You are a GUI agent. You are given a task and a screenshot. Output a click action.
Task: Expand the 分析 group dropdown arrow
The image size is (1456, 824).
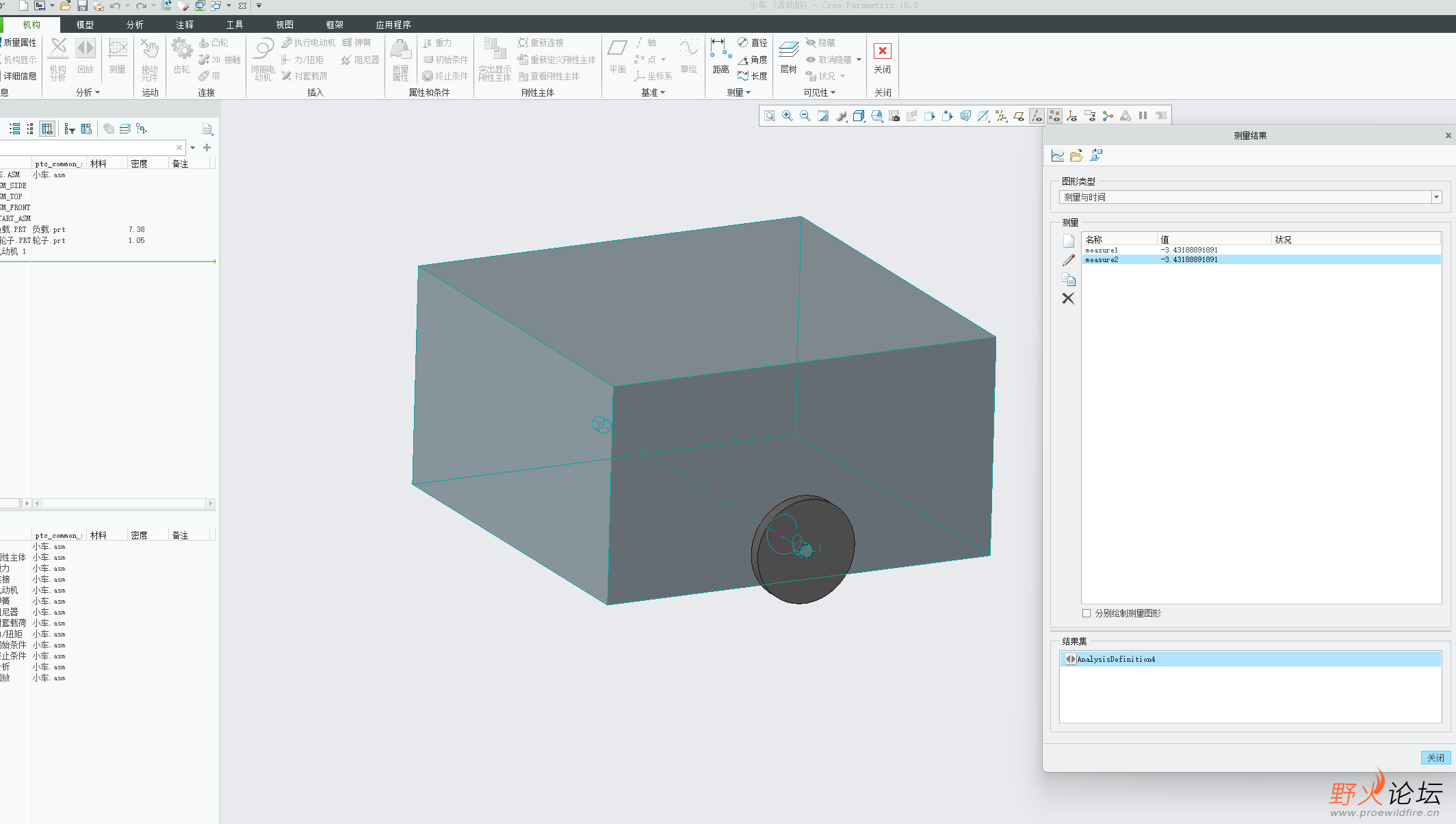point(98,92)
